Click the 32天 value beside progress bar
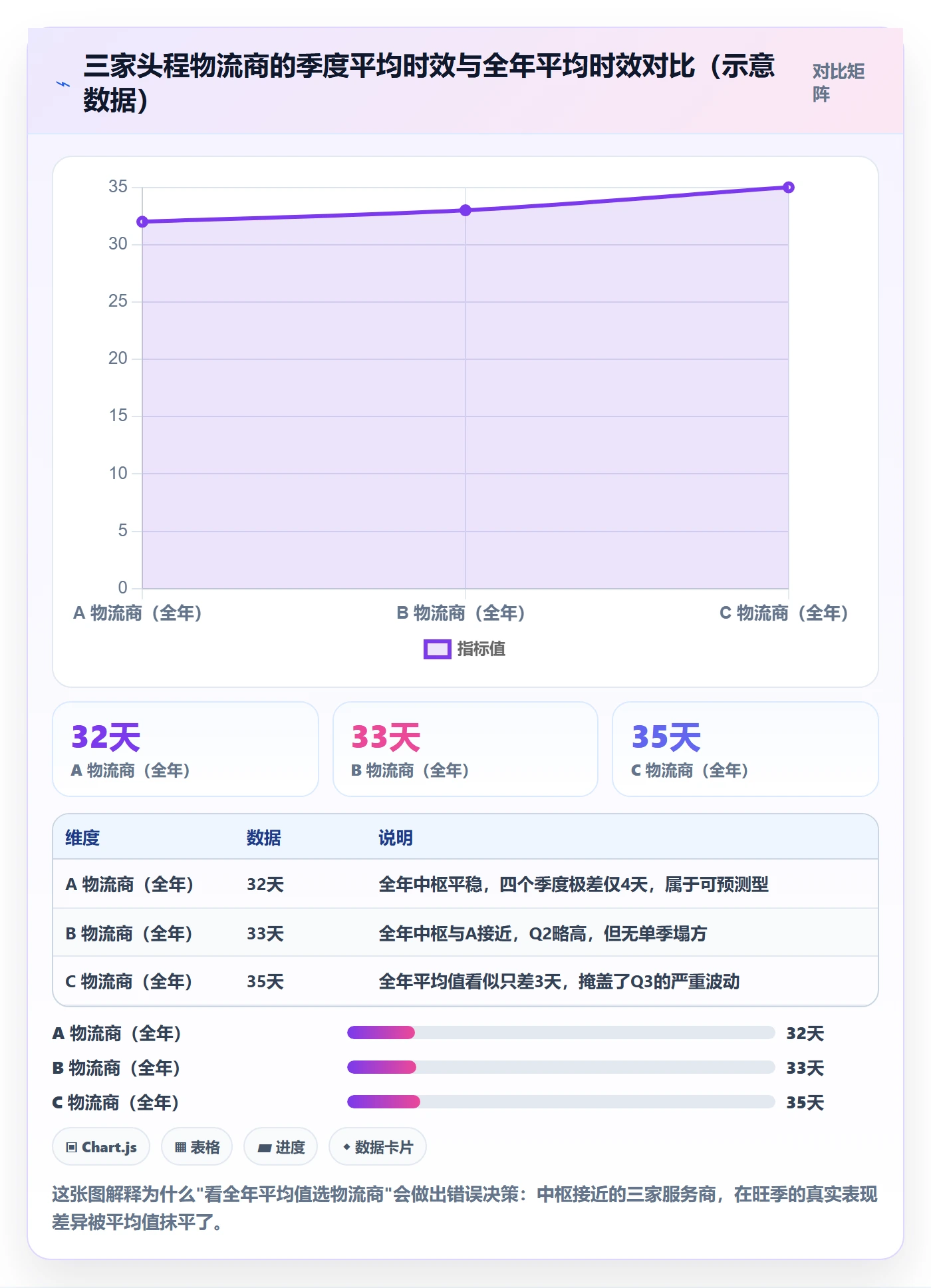 point(805,1033)
